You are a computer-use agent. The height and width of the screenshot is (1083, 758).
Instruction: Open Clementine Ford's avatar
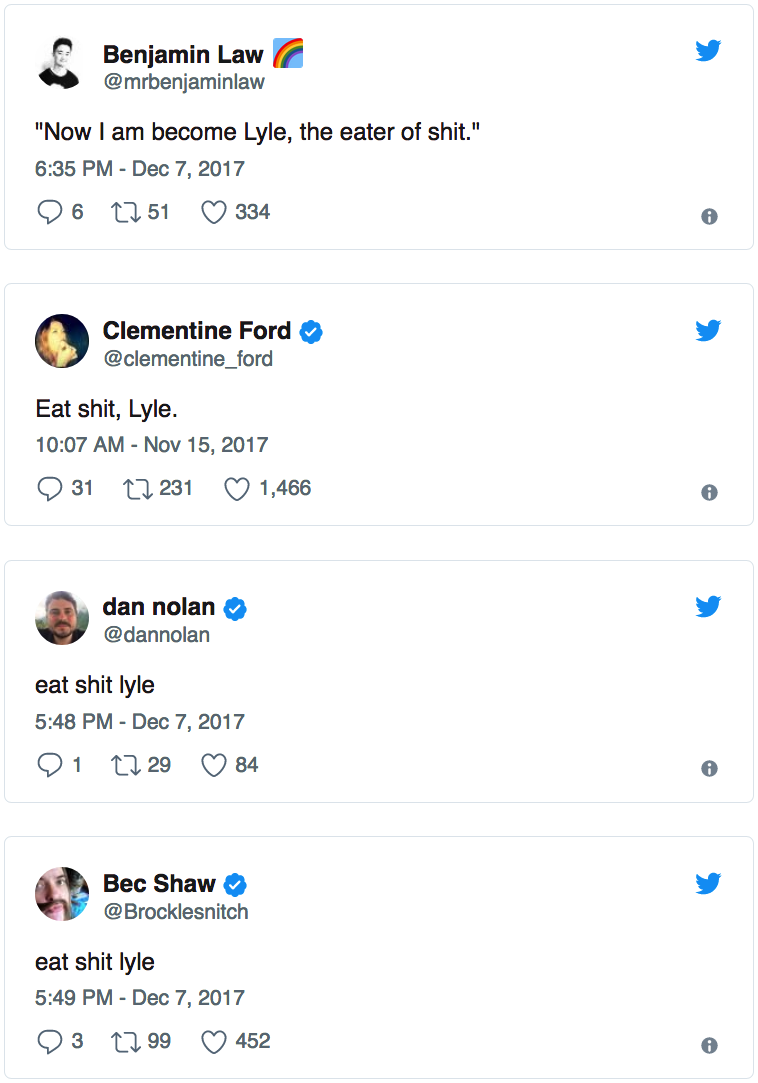pos(62,341)
